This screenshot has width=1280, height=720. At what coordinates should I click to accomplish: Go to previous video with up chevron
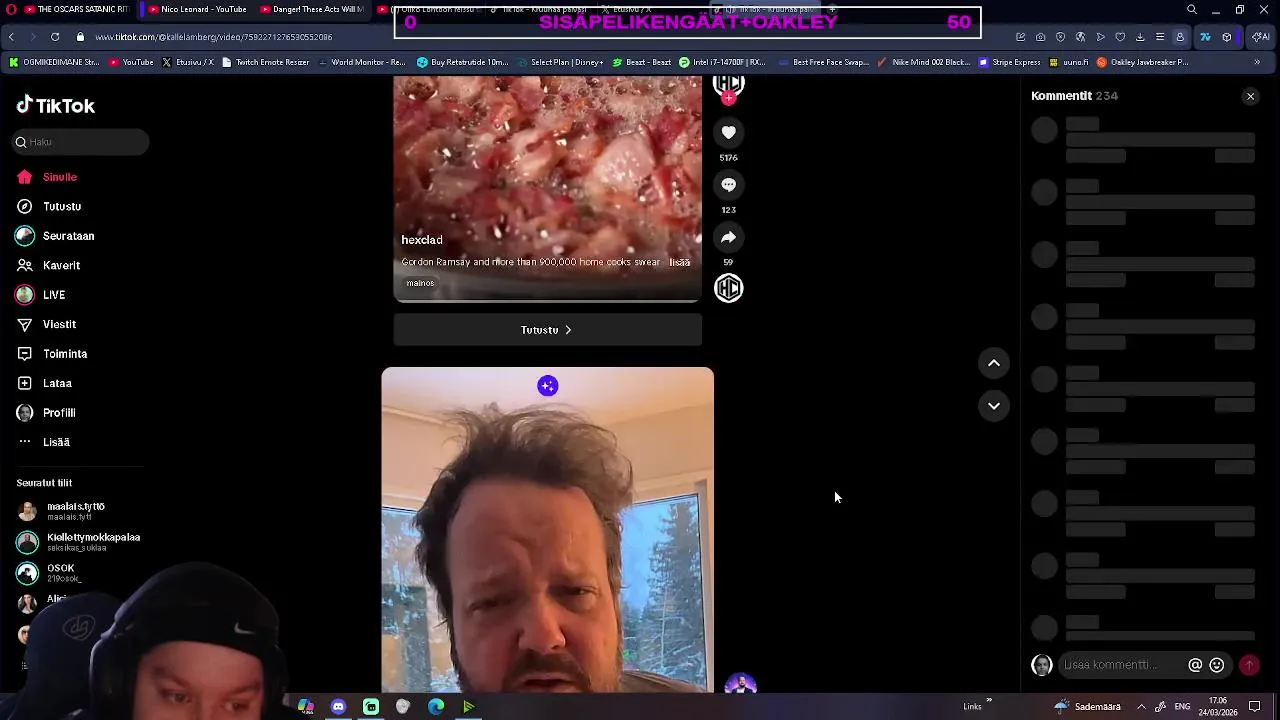coord(994,363)
